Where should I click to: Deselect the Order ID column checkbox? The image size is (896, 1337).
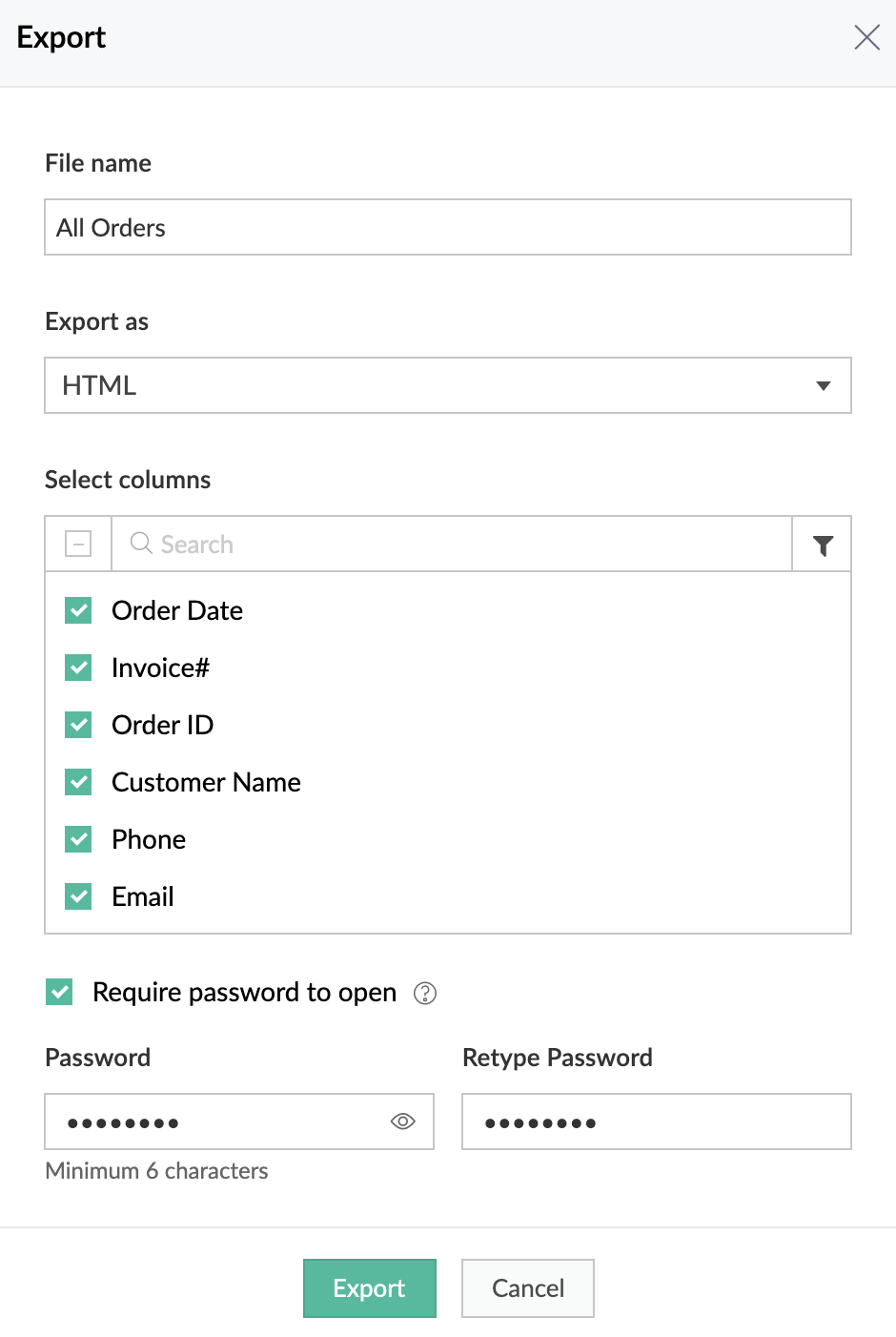point(78,725)
